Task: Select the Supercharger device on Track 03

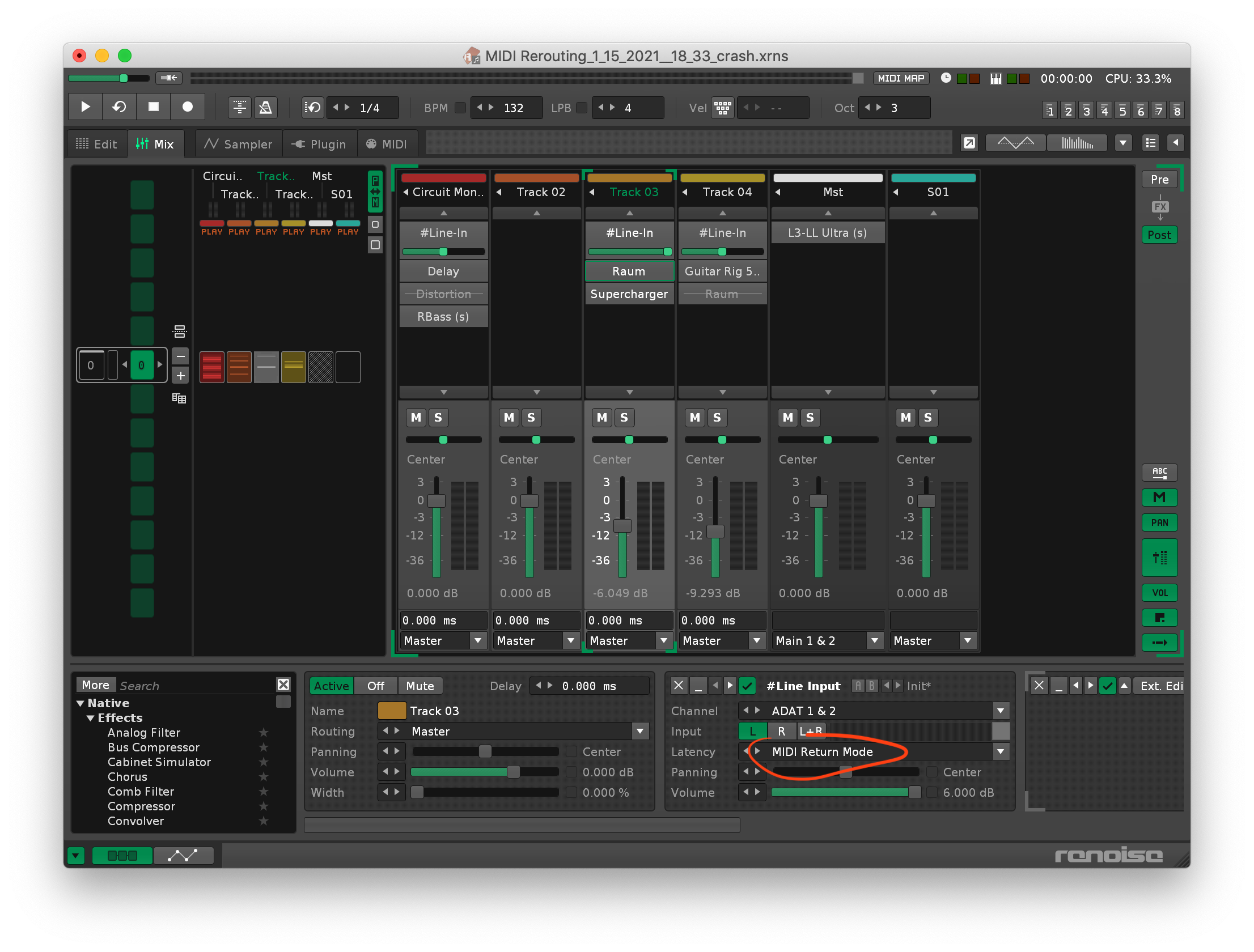Action: (x=629, y=294)
